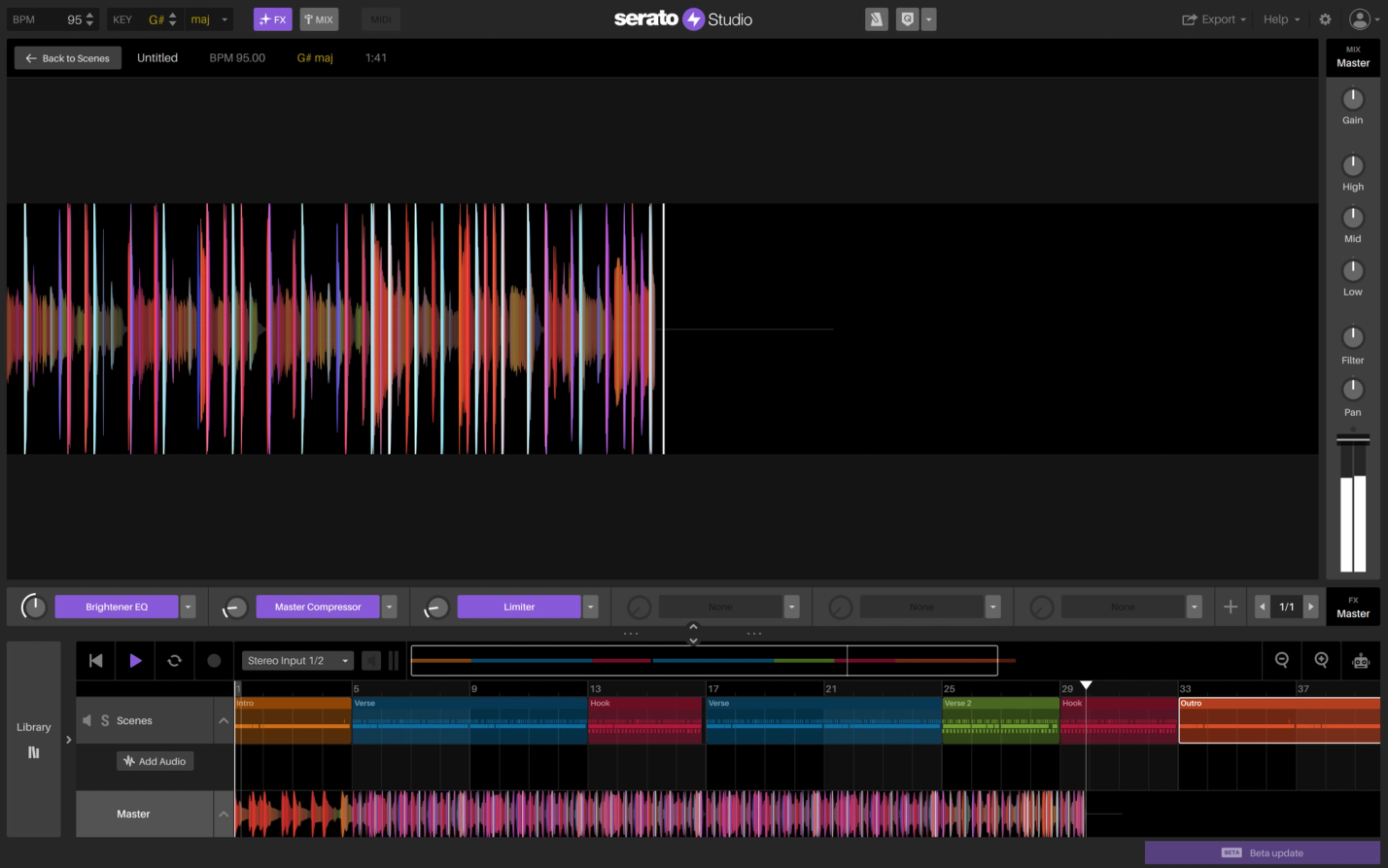Image resolution: width=1388 pixels, height=868 pixels.
Task: Open the video export camera icon
Action: pos(1359,660)
